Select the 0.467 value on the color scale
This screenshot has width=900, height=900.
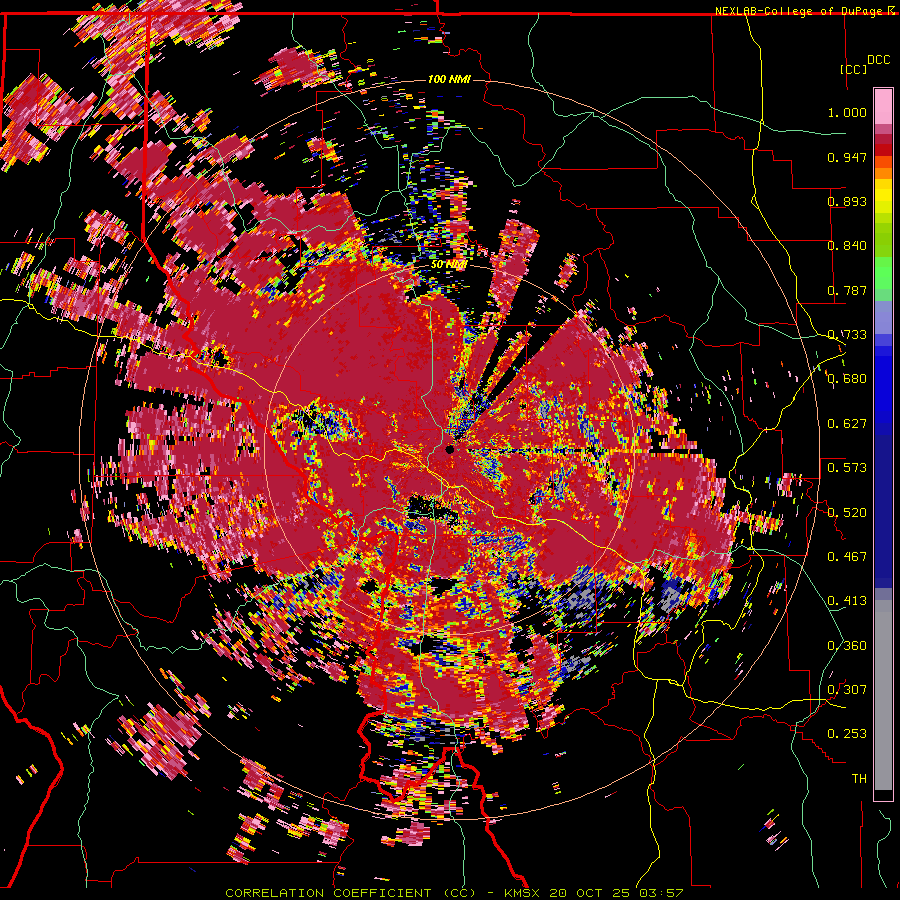(847, 557)
